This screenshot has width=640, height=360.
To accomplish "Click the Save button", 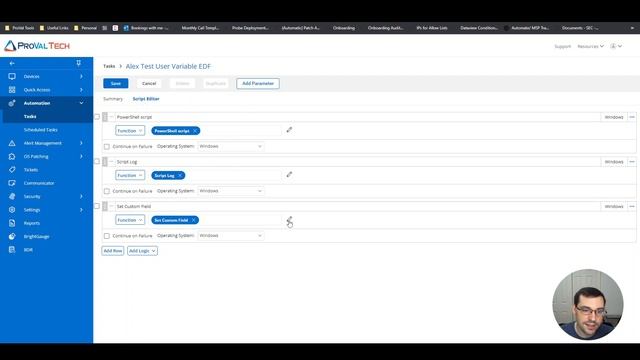I will tap(116, 83).
